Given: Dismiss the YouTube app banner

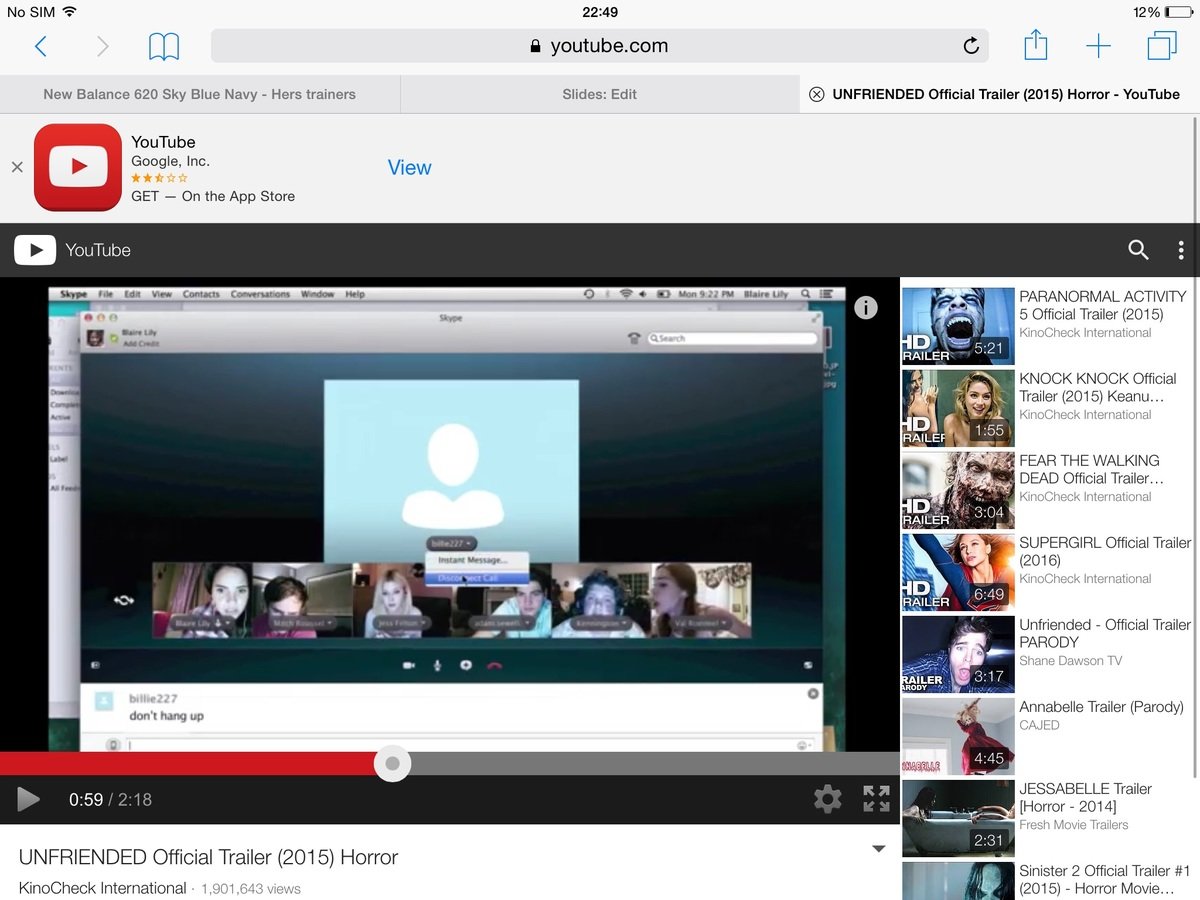Looking at the screenshot, I should (x=17, y=167).
